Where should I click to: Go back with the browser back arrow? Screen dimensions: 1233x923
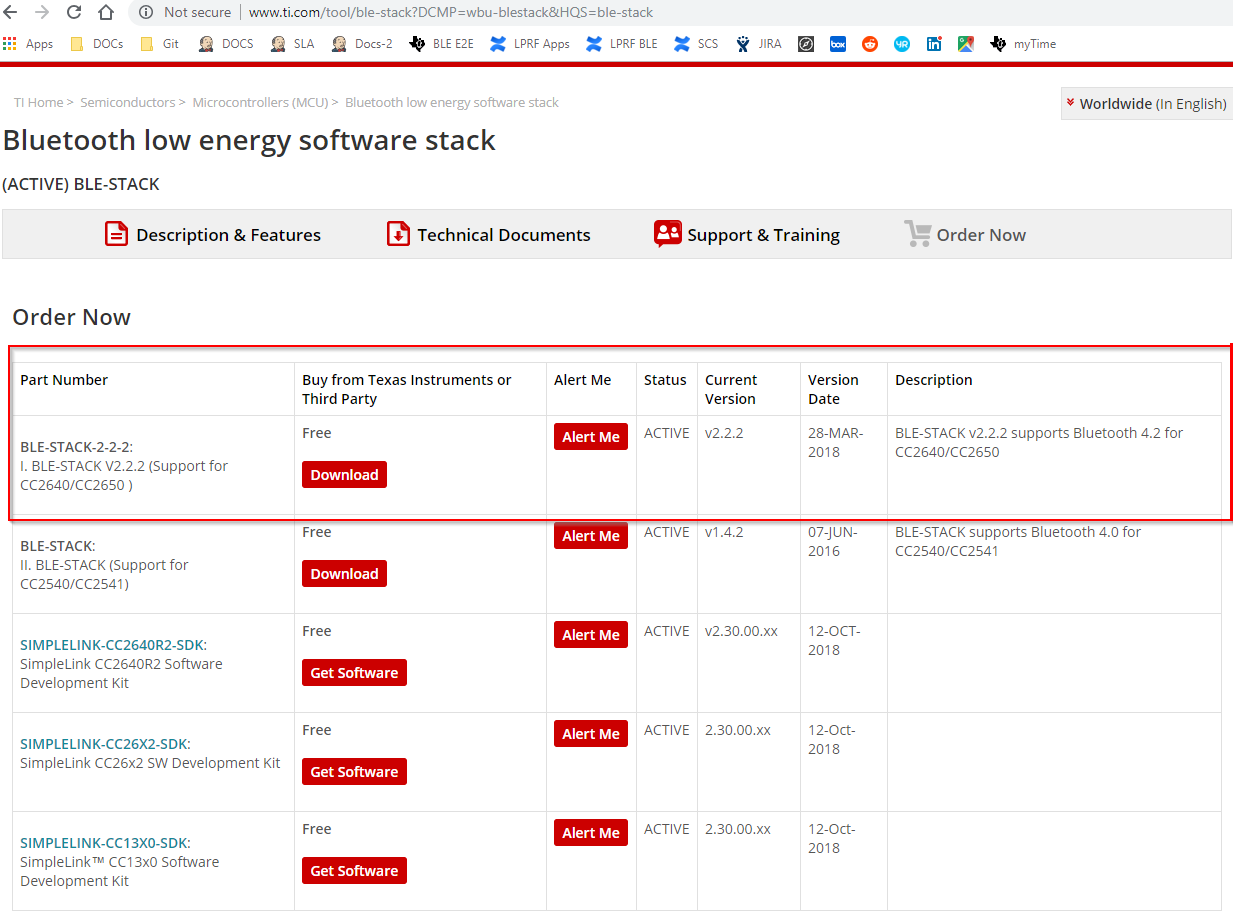click(x=14, y=13)
